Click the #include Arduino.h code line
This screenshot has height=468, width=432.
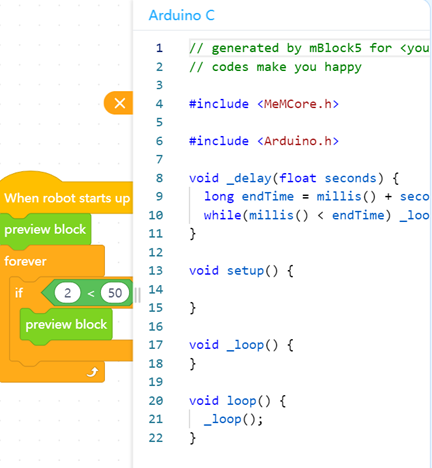264,141
